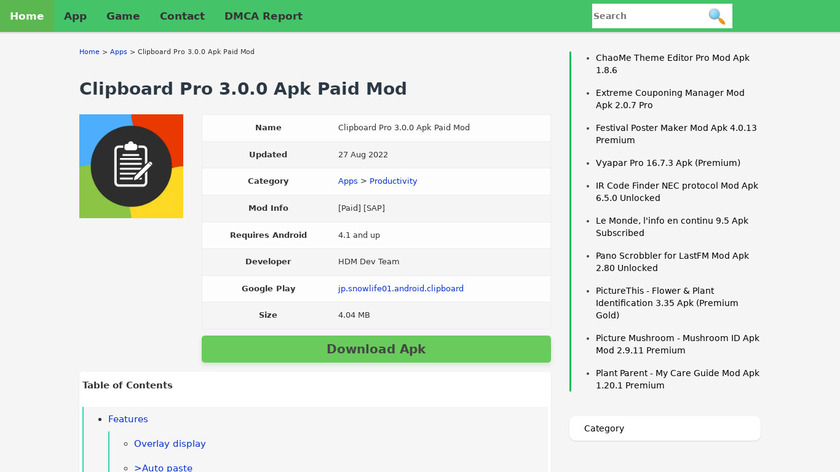
Task: Open the App menu item
Action: tap(75, 16)
